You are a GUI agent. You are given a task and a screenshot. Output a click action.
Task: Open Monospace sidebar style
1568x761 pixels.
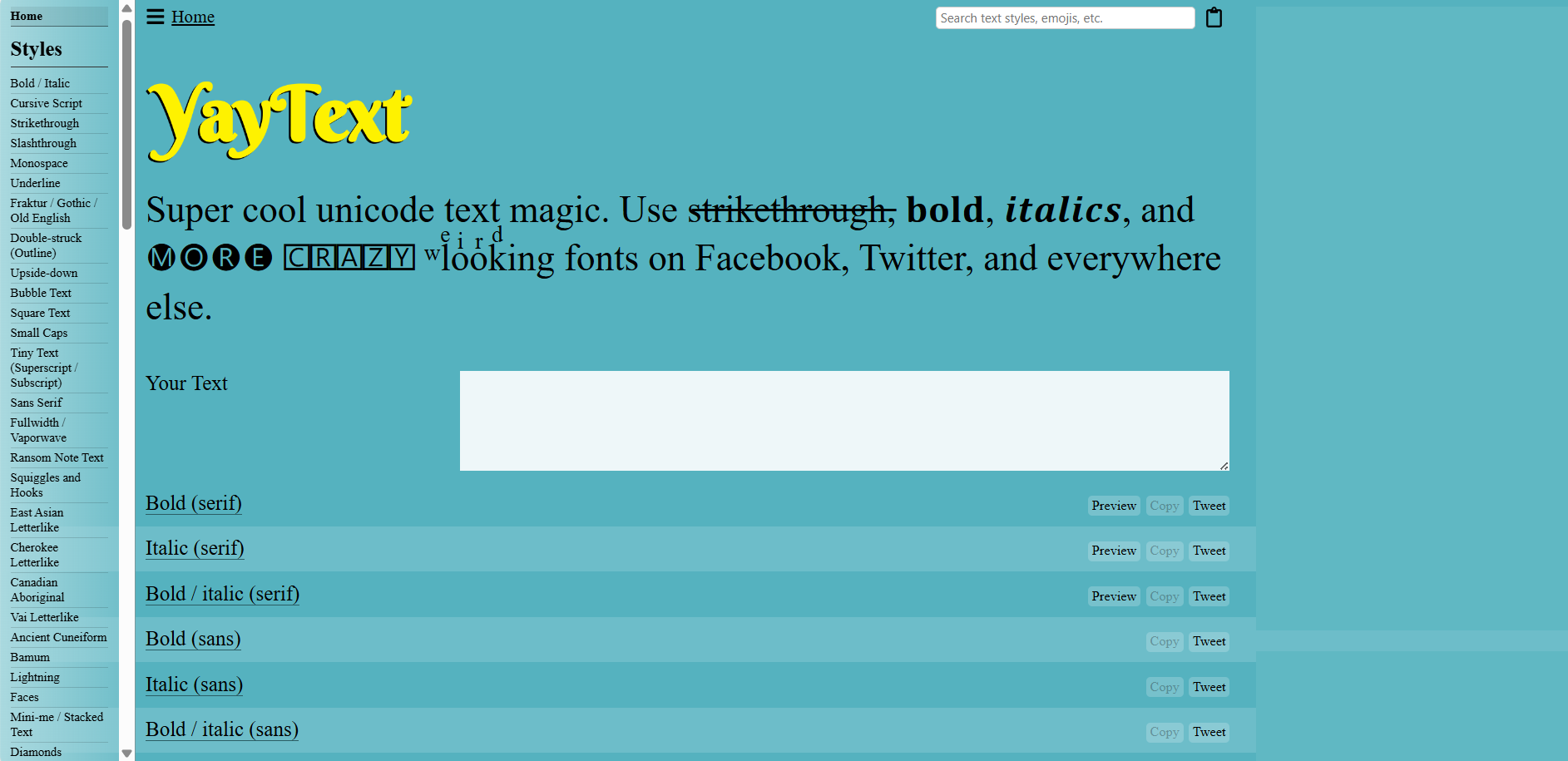(39, 163)
